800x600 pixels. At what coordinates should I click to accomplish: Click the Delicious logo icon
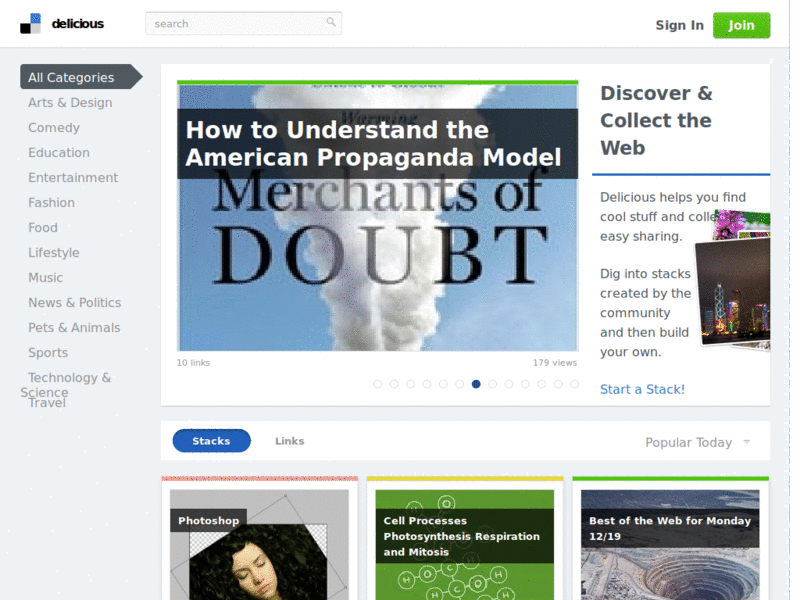coord(30,24)
